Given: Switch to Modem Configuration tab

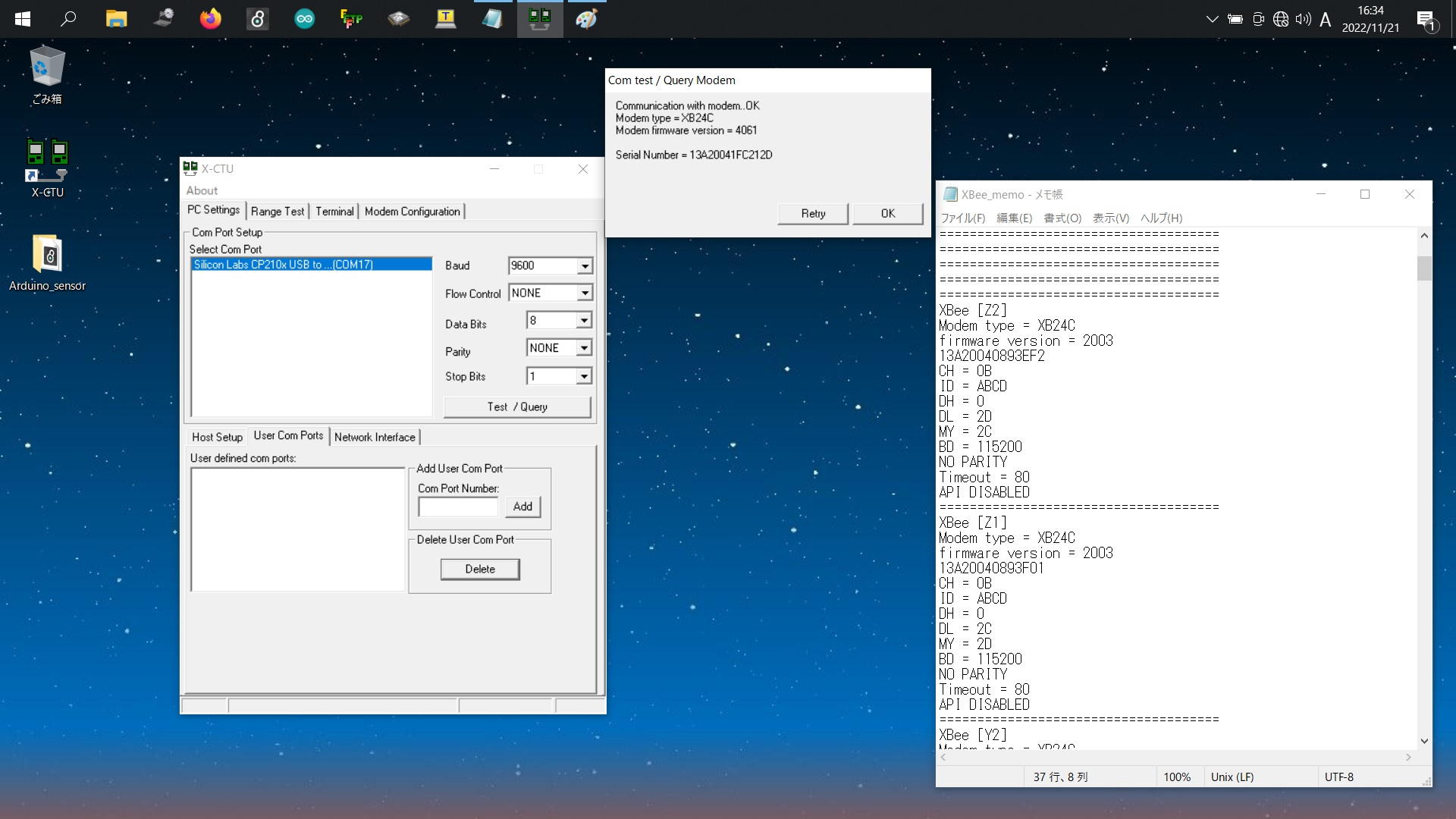Looking at the screenshot, I should point(412,212).
